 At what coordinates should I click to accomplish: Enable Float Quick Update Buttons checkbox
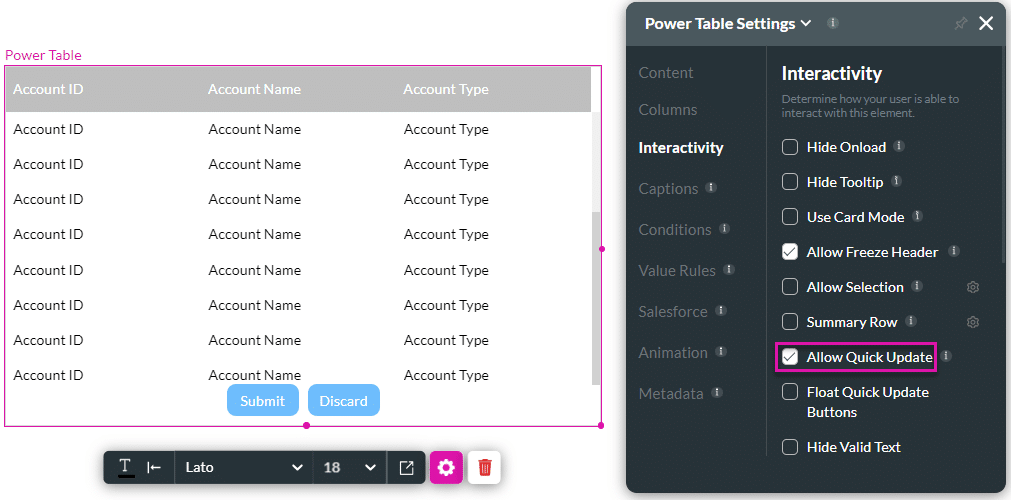point(790,393)
